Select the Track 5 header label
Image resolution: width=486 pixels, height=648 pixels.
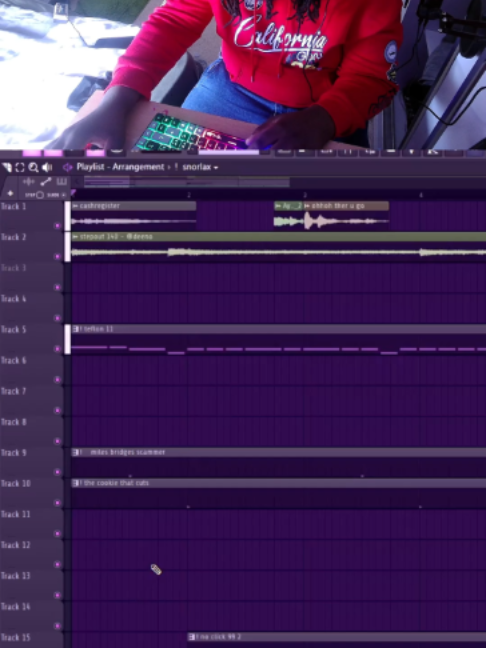(13, 329)
